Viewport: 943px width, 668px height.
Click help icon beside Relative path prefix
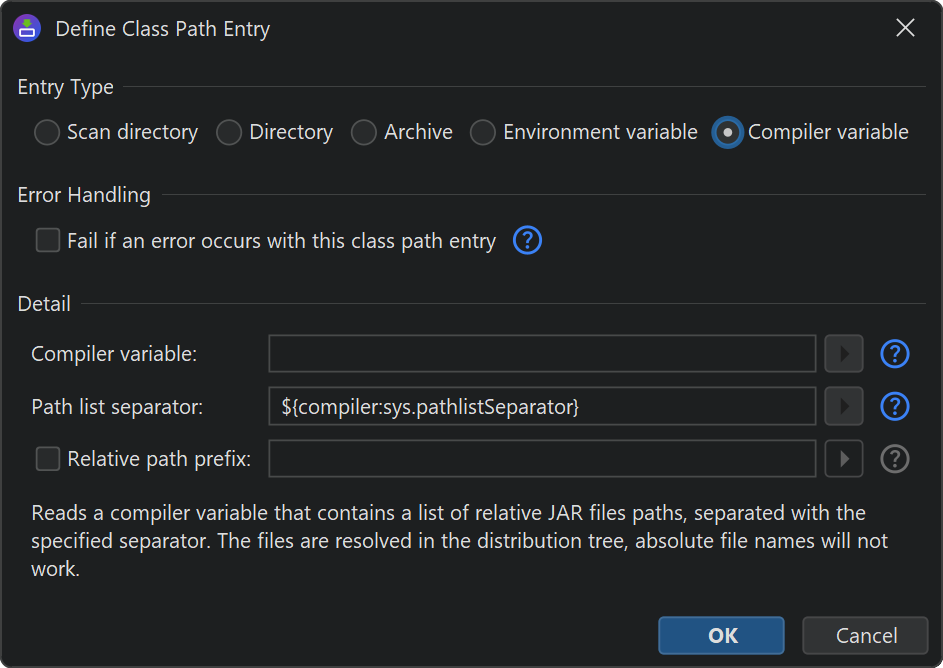894,459
